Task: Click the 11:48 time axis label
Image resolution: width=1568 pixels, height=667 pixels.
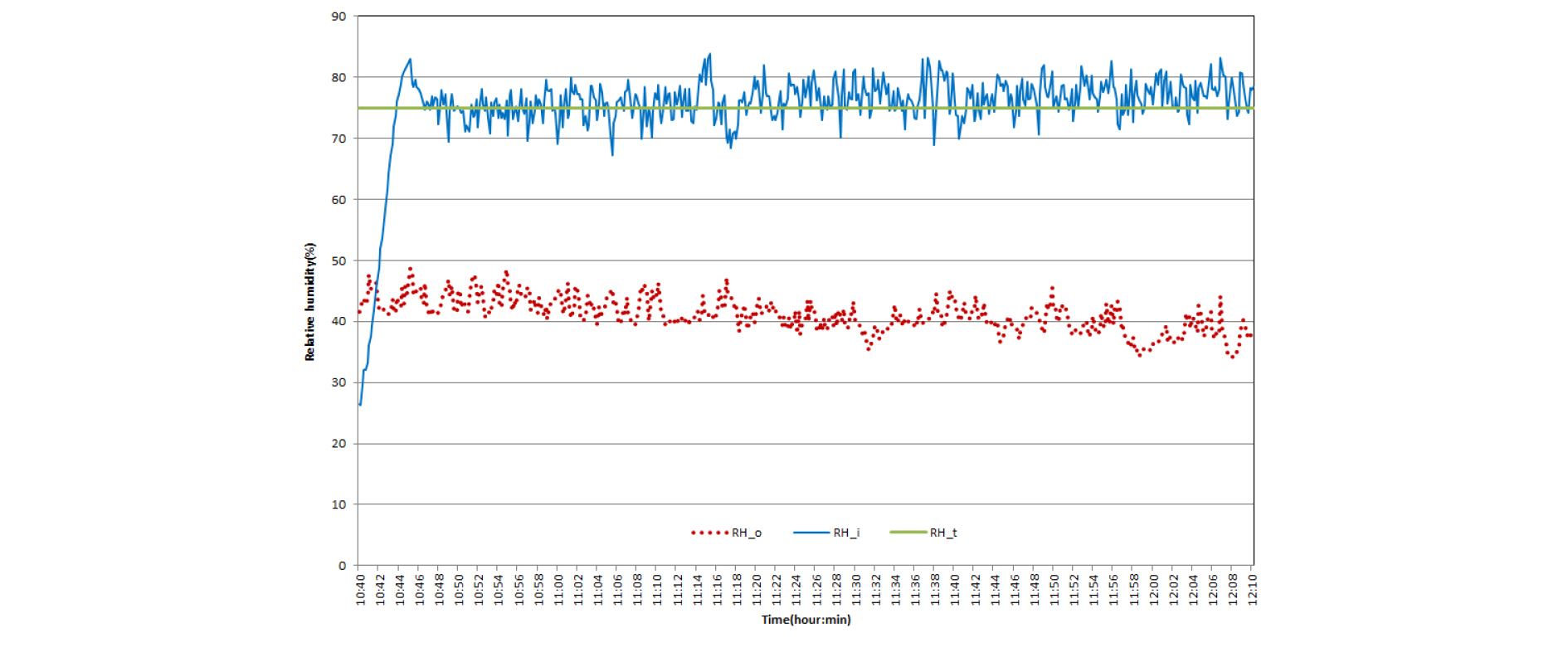Action: pos(1035,589)
